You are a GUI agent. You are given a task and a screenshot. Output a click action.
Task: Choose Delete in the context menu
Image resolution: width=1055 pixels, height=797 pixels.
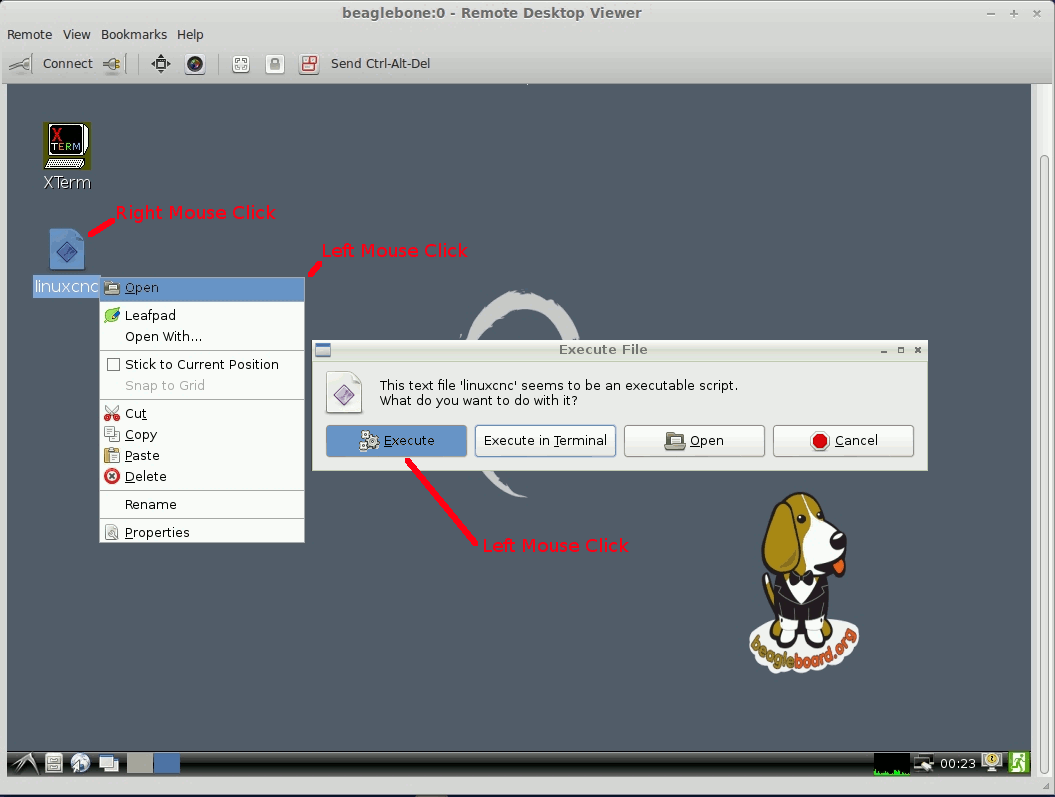click(202, 476)
